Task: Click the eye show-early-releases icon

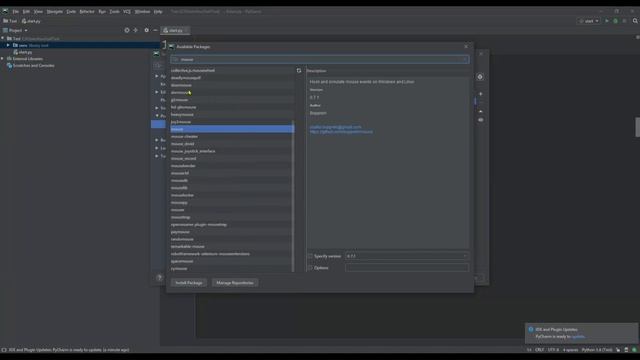Action: 481,120
